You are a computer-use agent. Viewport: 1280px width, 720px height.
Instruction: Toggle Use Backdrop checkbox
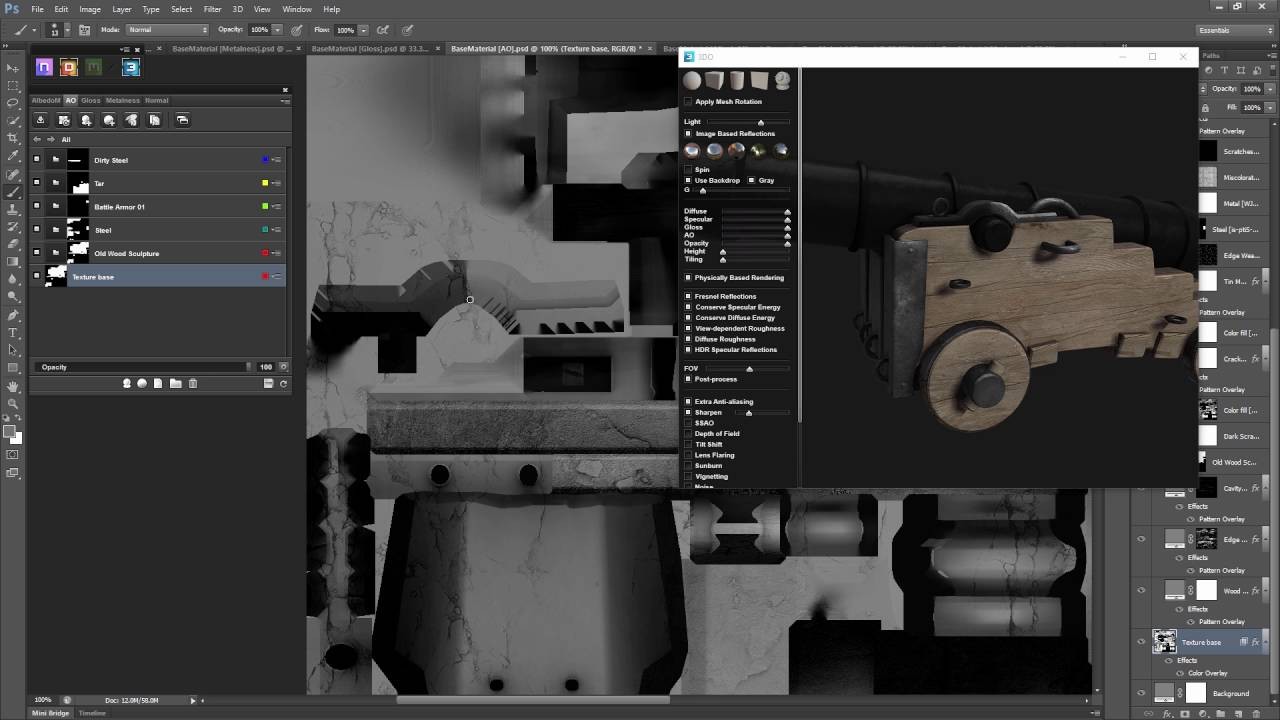(688, 180)
